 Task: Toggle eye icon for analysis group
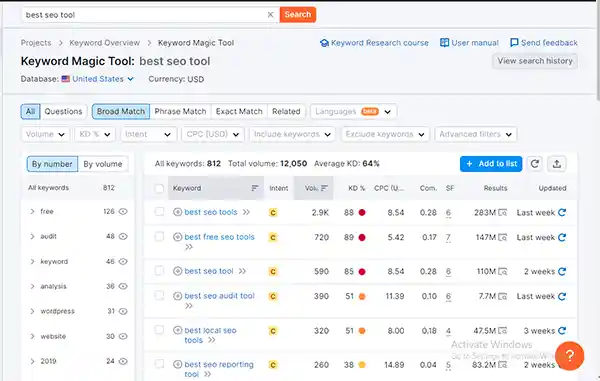pyautogui.click(x=123, y=286)
